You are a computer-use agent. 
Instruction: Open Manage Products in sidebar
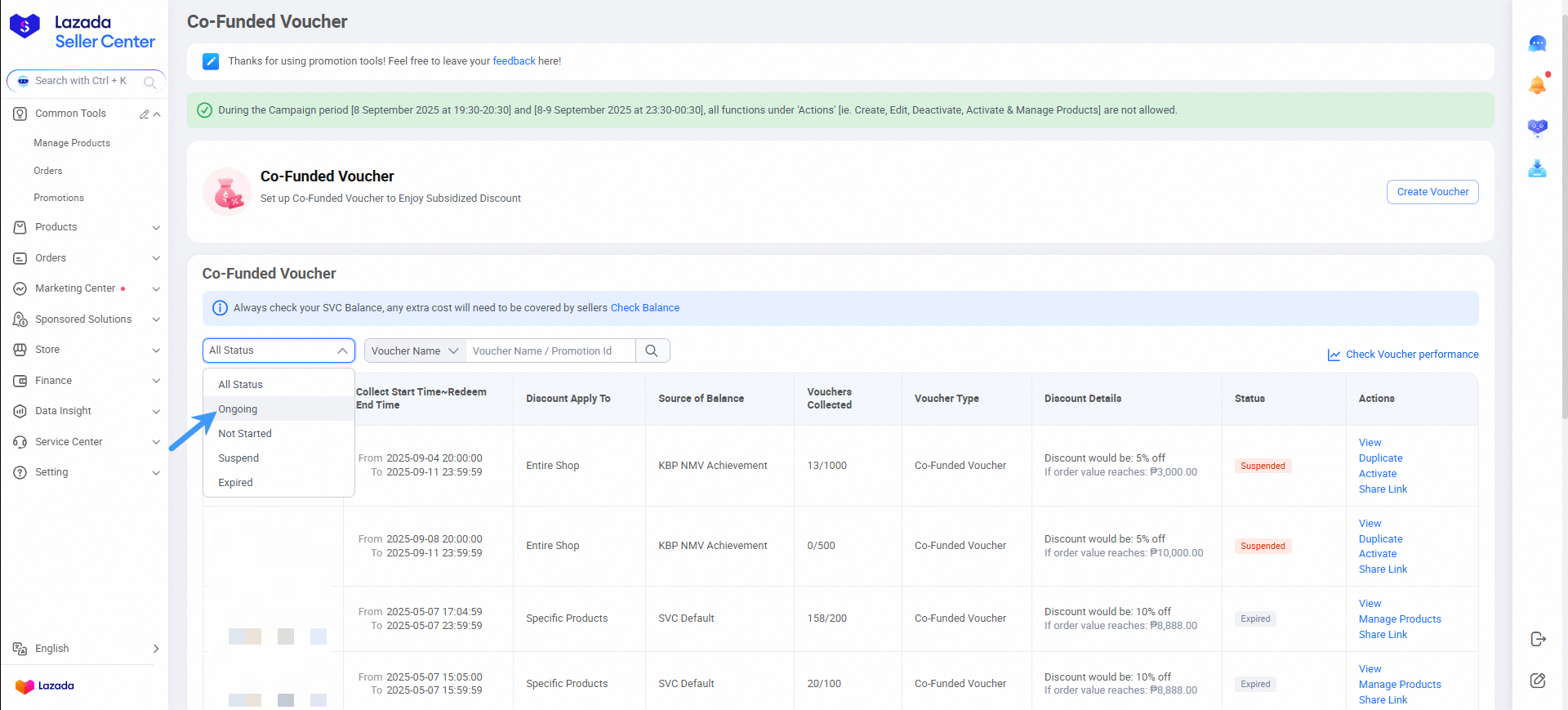pos(72,143)
